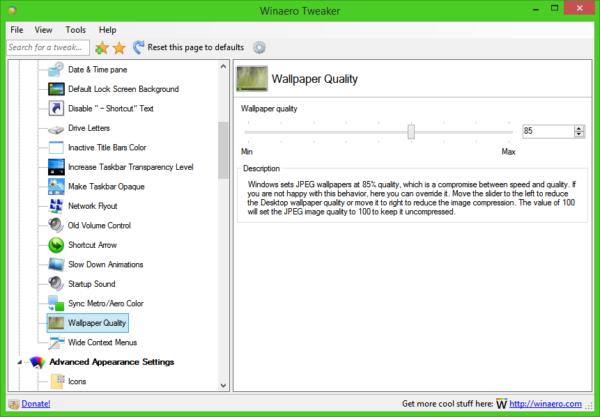Collapse the Advanced Appearance Settings group
600x417 pixels.
[20, 362]
